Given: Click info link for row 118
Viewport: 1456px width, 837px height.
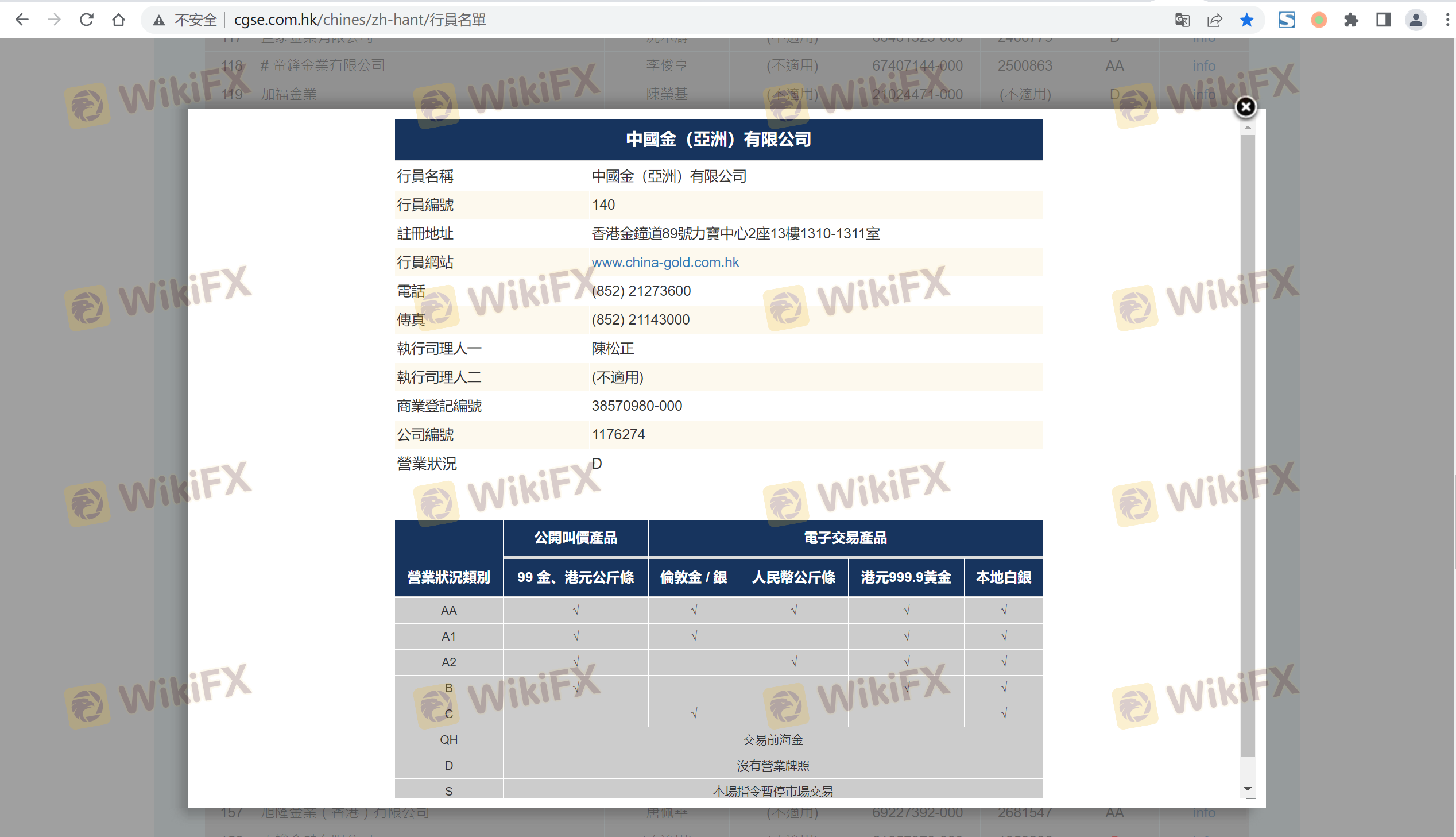Looking at the screenshot, I should click(1204, 65).
